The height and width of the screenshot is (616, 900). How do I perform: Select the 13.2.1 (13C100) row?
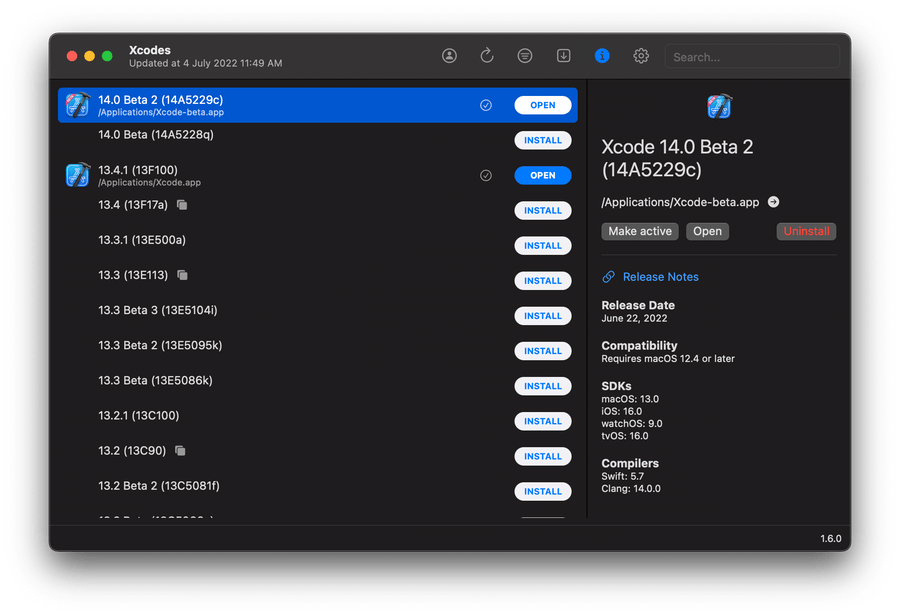tap(317, 421)
